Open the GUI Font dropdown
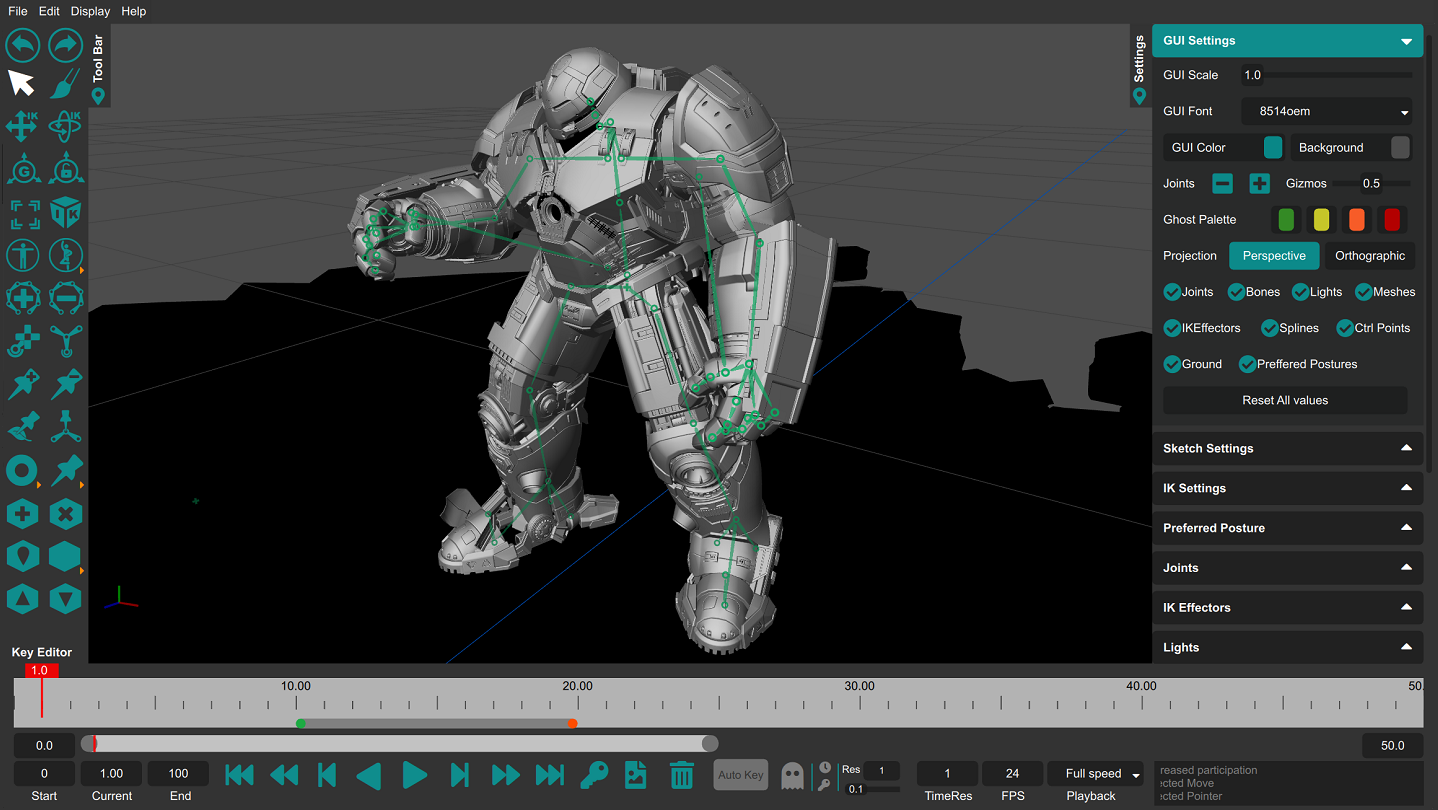The width and height of the screenshot is (1438, 810). (x=1327, y=112)
